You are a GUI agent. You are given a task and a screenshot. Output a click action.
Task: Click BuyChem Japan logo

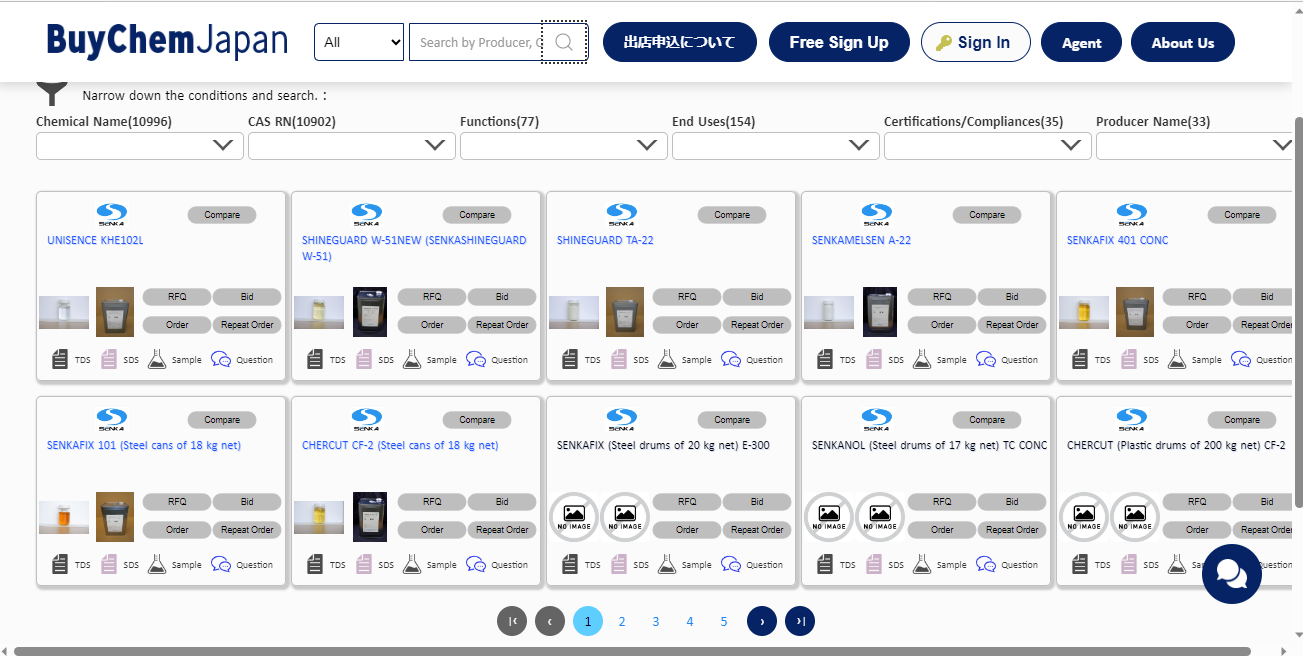point(167,41)
